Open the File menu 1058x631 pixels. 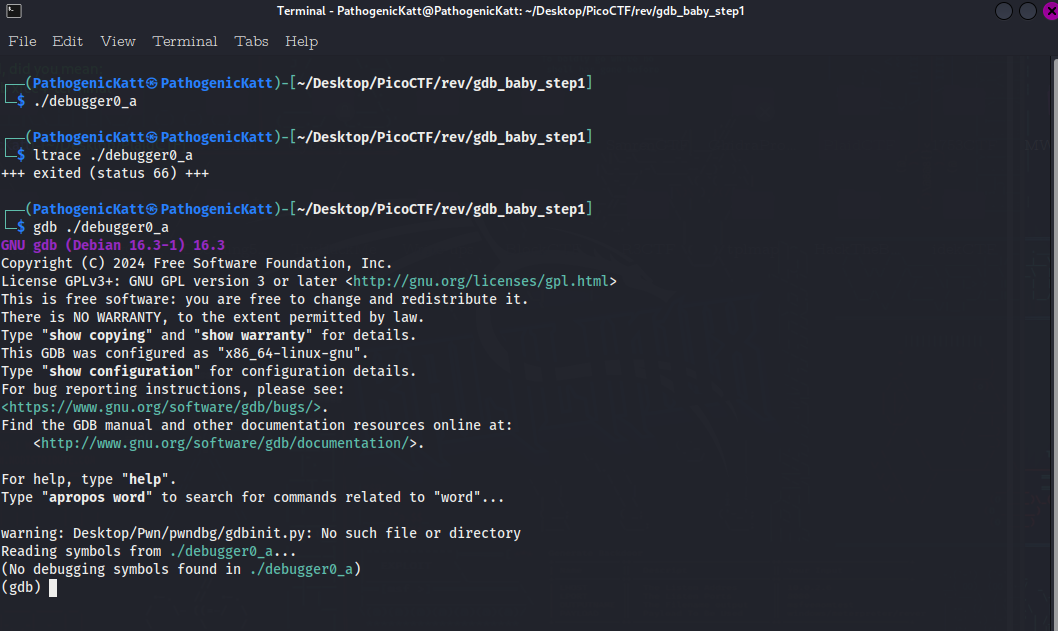(x=22, y=41)
